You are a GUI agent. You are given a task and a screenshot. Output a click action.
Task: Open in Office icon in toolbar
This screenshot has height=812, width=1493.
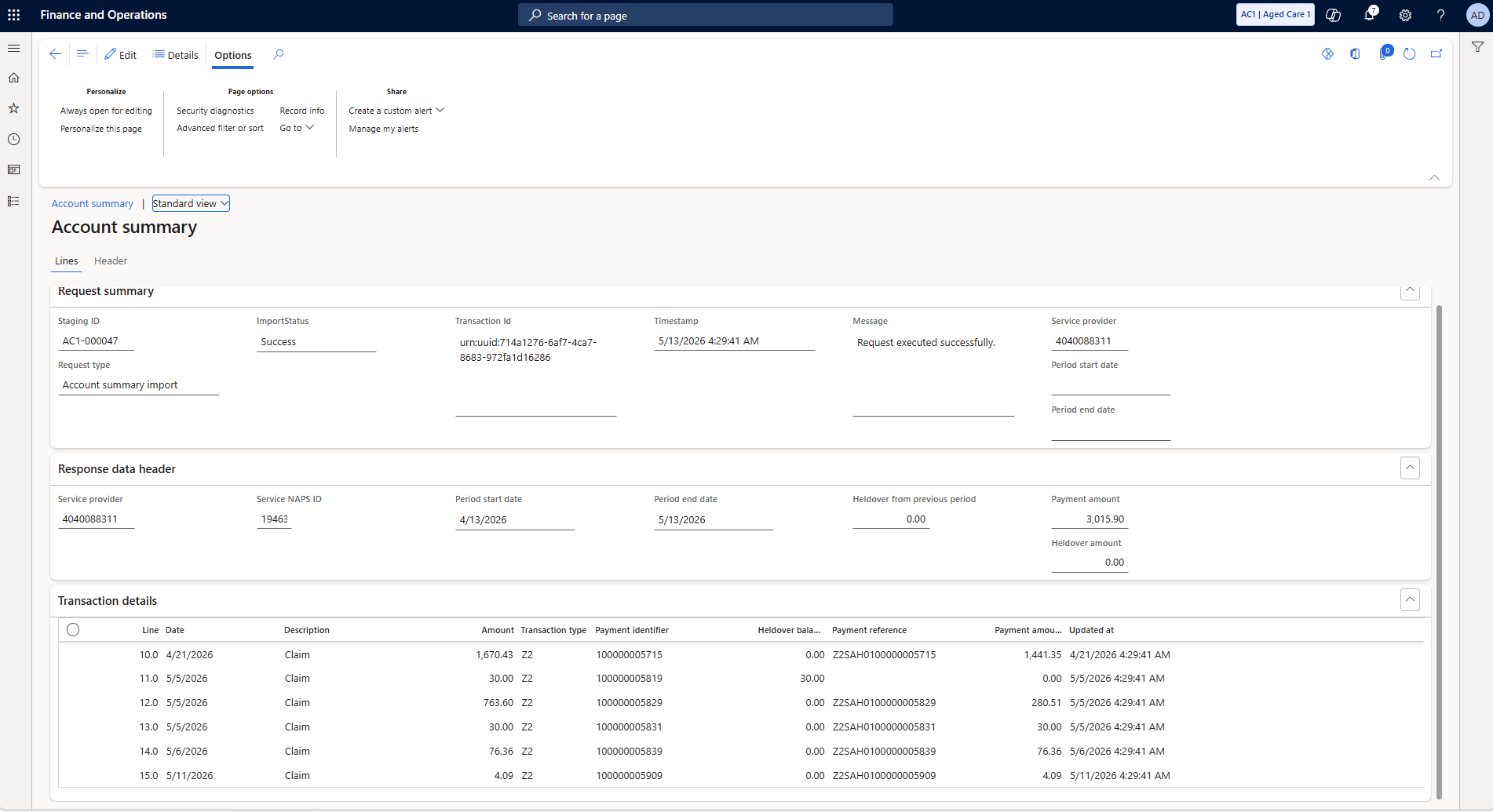click(x=1355, y=54)
